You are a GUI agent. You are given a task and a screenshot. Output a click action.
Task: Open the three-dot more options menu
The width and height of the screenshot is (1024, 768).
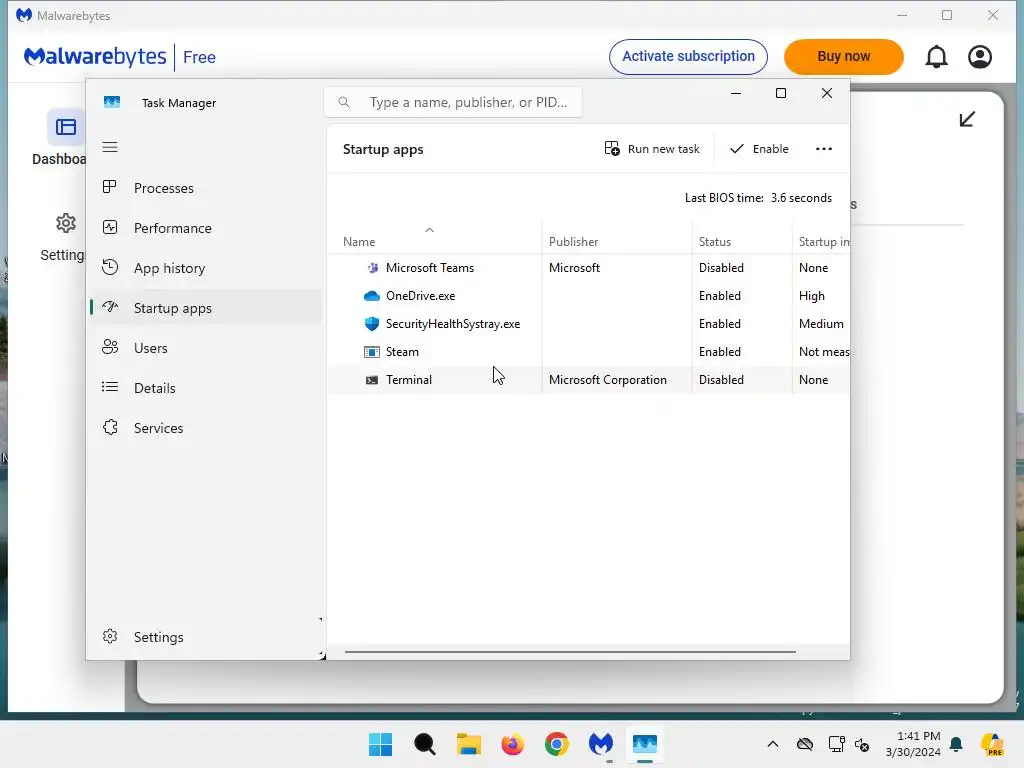pyautogui.click(x=824, y=149)
